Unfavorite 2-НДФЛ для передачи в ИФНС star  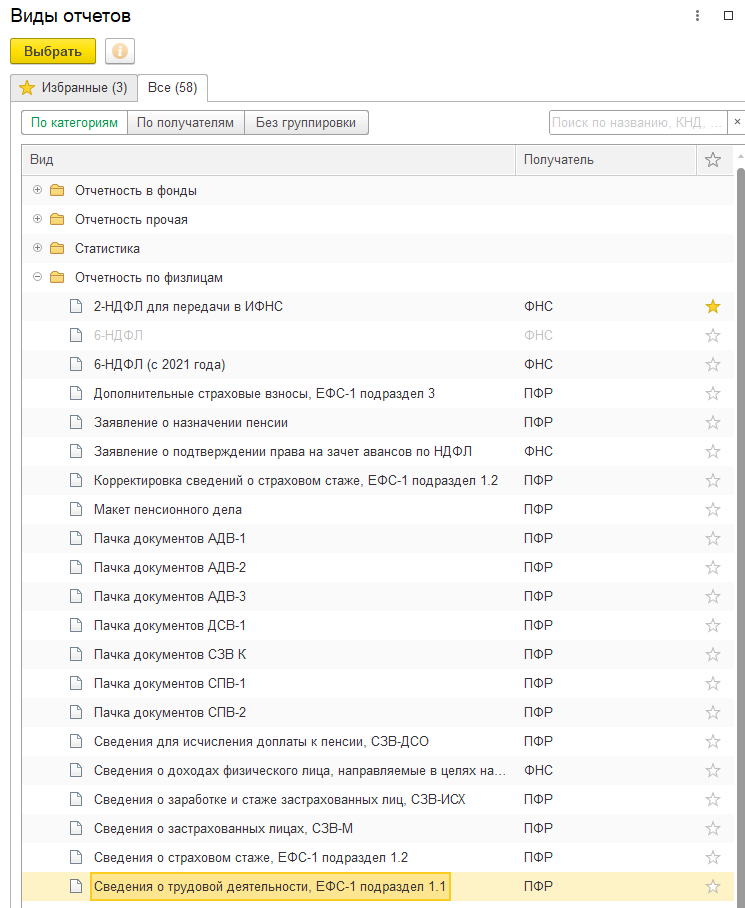(x=713, y=307)
